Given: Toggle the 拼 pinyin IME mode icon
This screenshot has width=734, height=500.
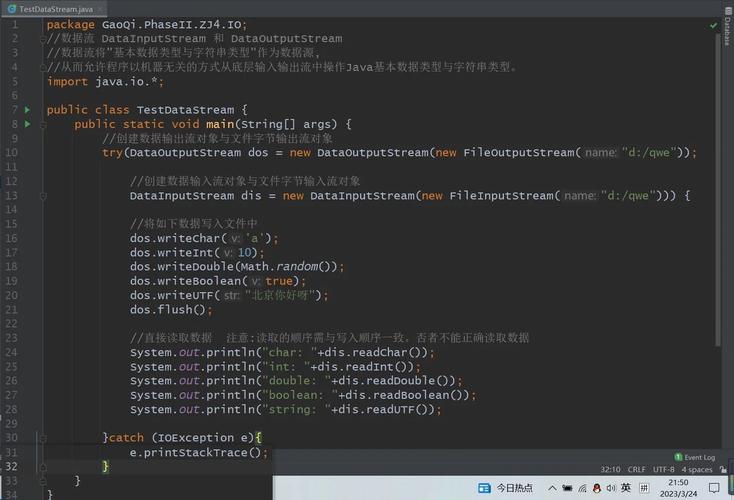Looking at the screenshot, I should 644,488.
